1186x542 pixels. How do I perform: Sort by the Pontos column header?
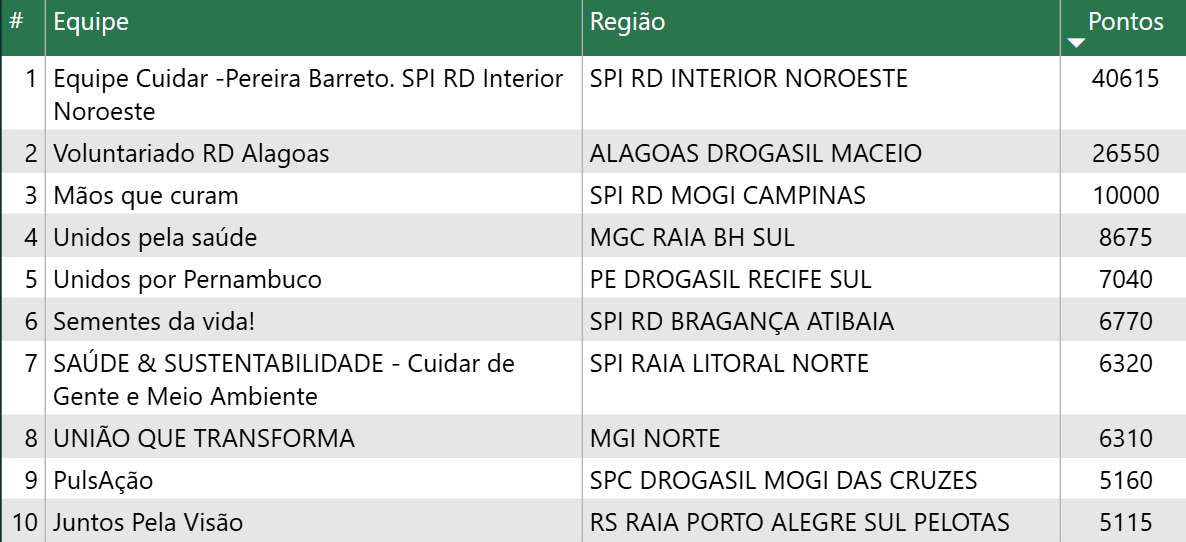(1126, 22)
